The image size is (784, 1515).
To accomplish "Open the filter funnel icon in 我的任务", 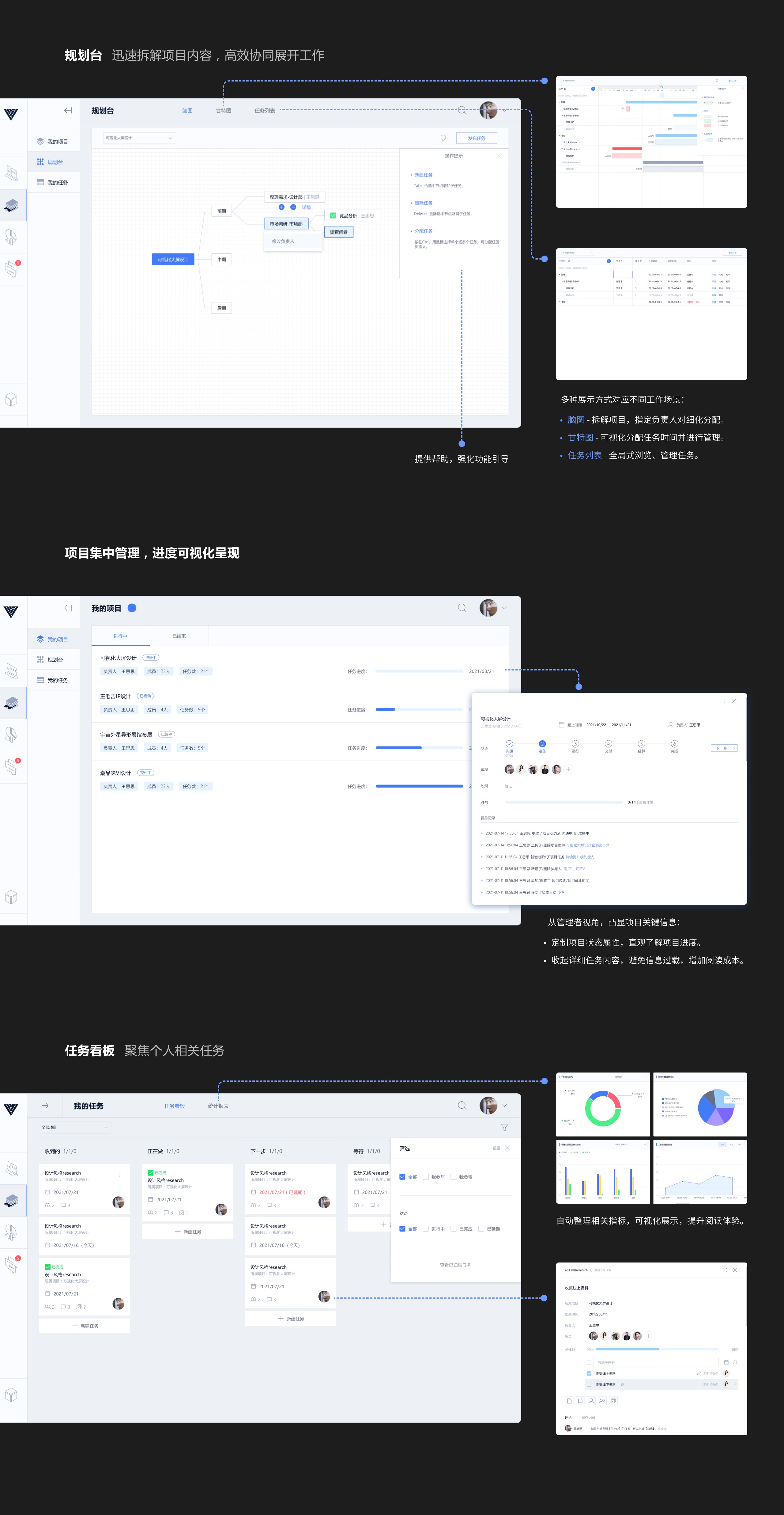I will pyautogui.click(x=504, y=1127).
